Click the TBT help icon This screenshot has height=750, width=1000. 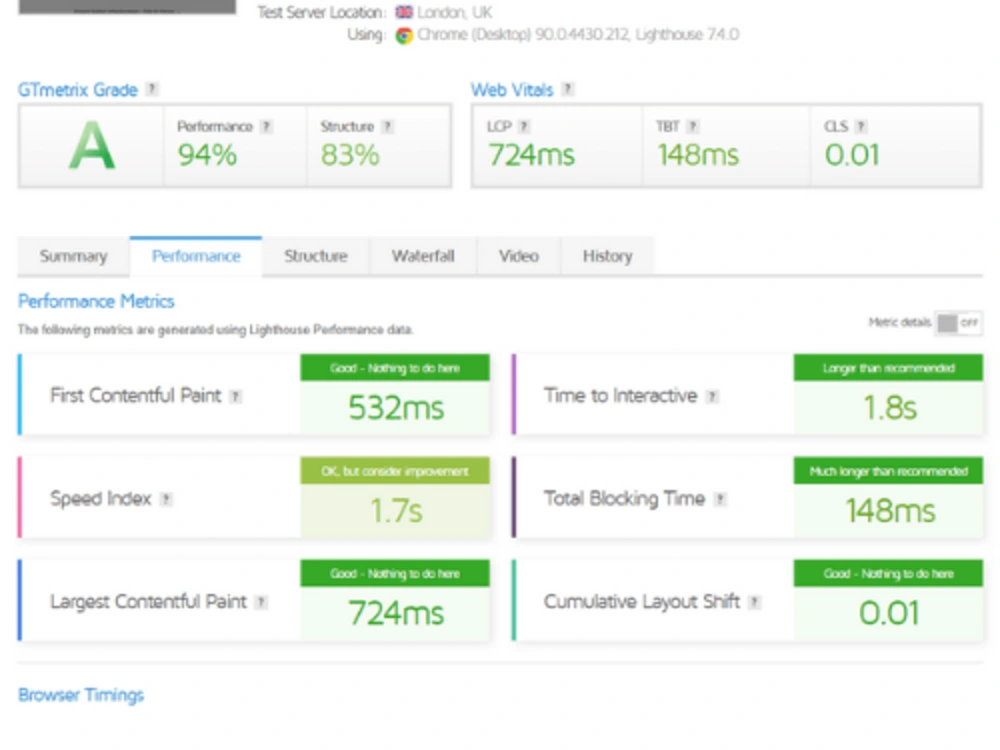coord(693,126)
